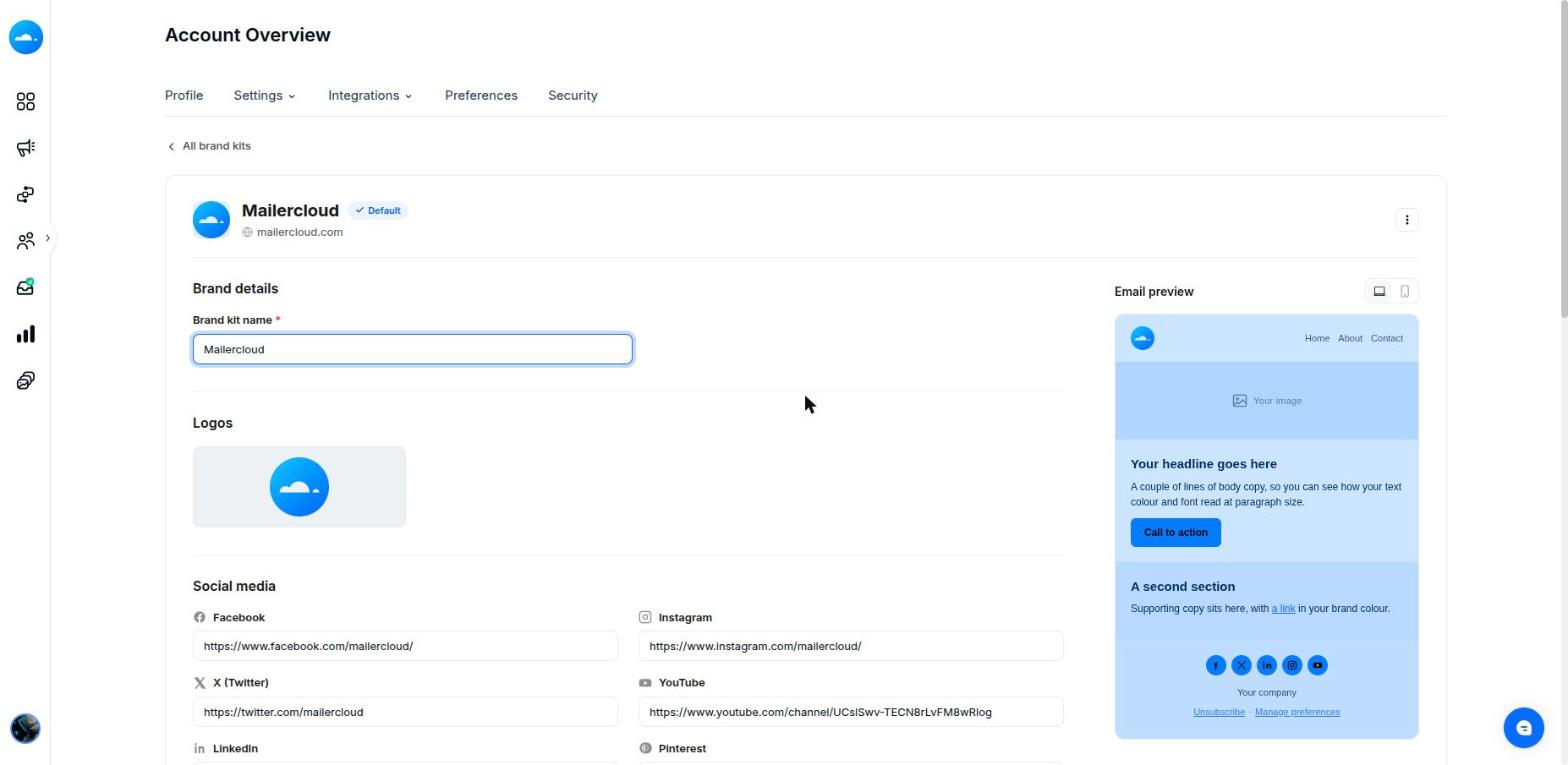
Task: Open the contacts people icon
Action: tap(26, 241)
